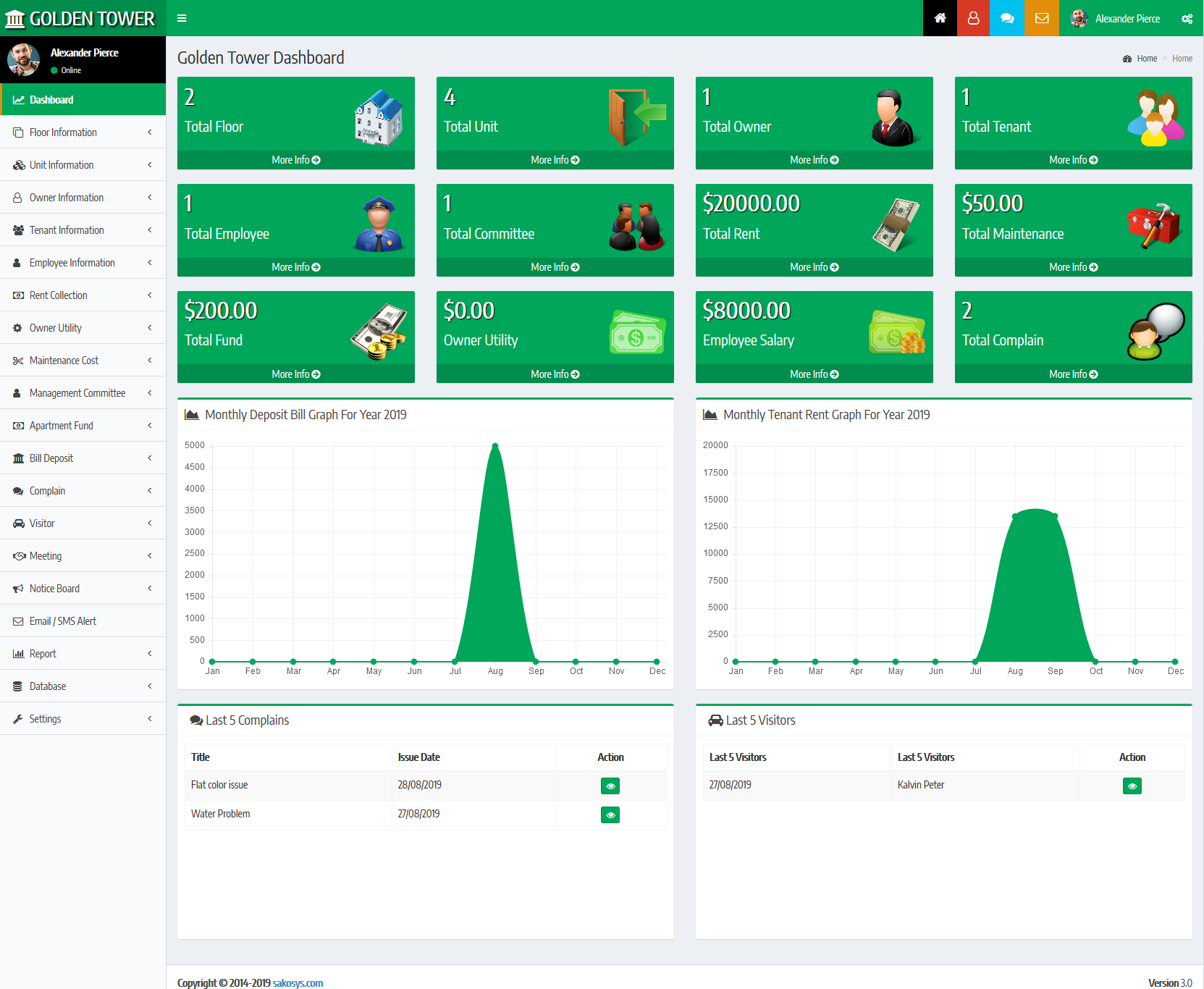Open the blue chat comments icon

(x=1008, y=18)
